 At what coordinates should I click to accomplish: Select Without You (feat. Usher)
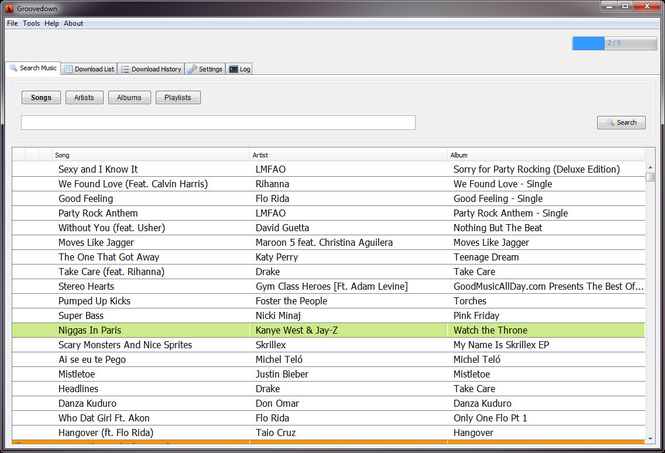(112, 228)
